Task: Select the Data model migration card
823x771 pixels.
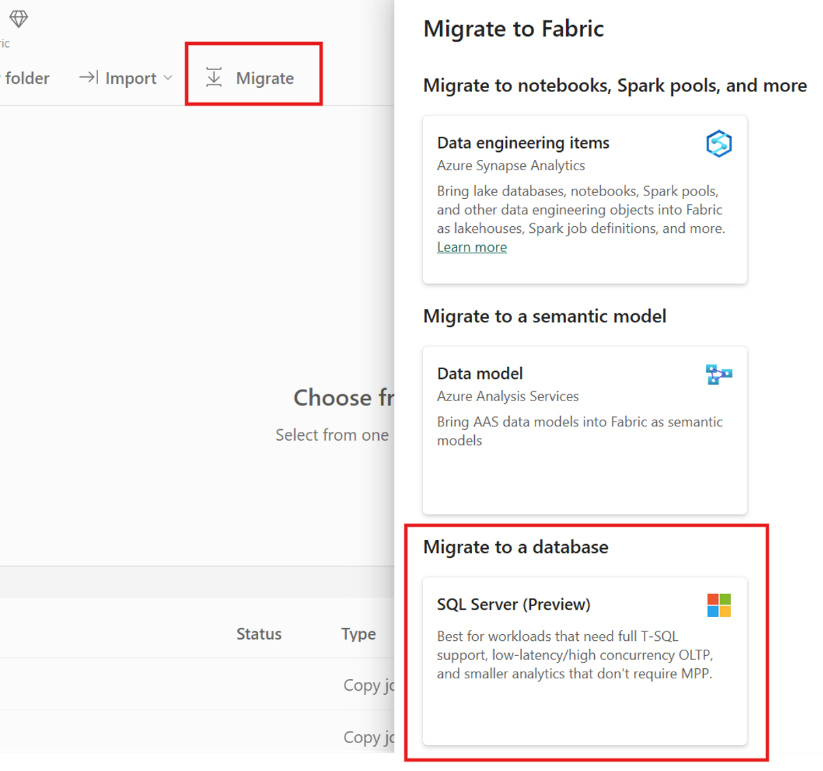Action: (584, 428)
